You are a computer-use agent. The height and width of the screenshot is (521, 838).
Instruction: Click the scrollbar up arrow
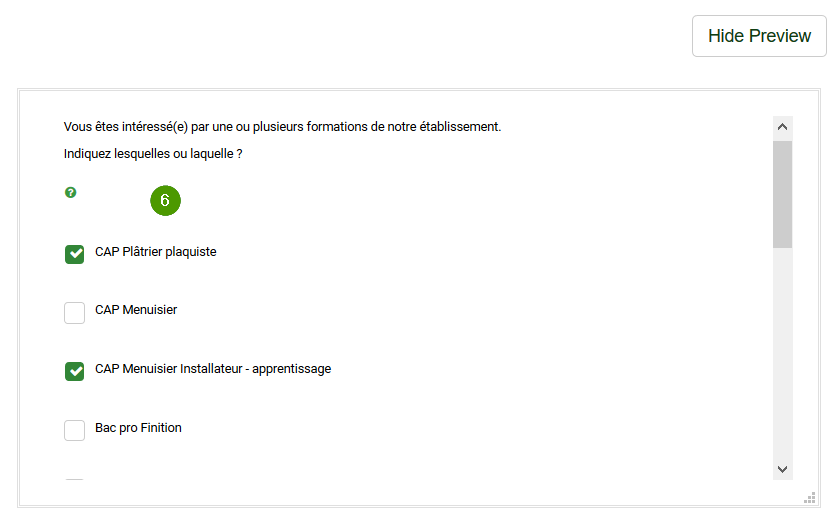pyautogui.click(x=782, y=127)
